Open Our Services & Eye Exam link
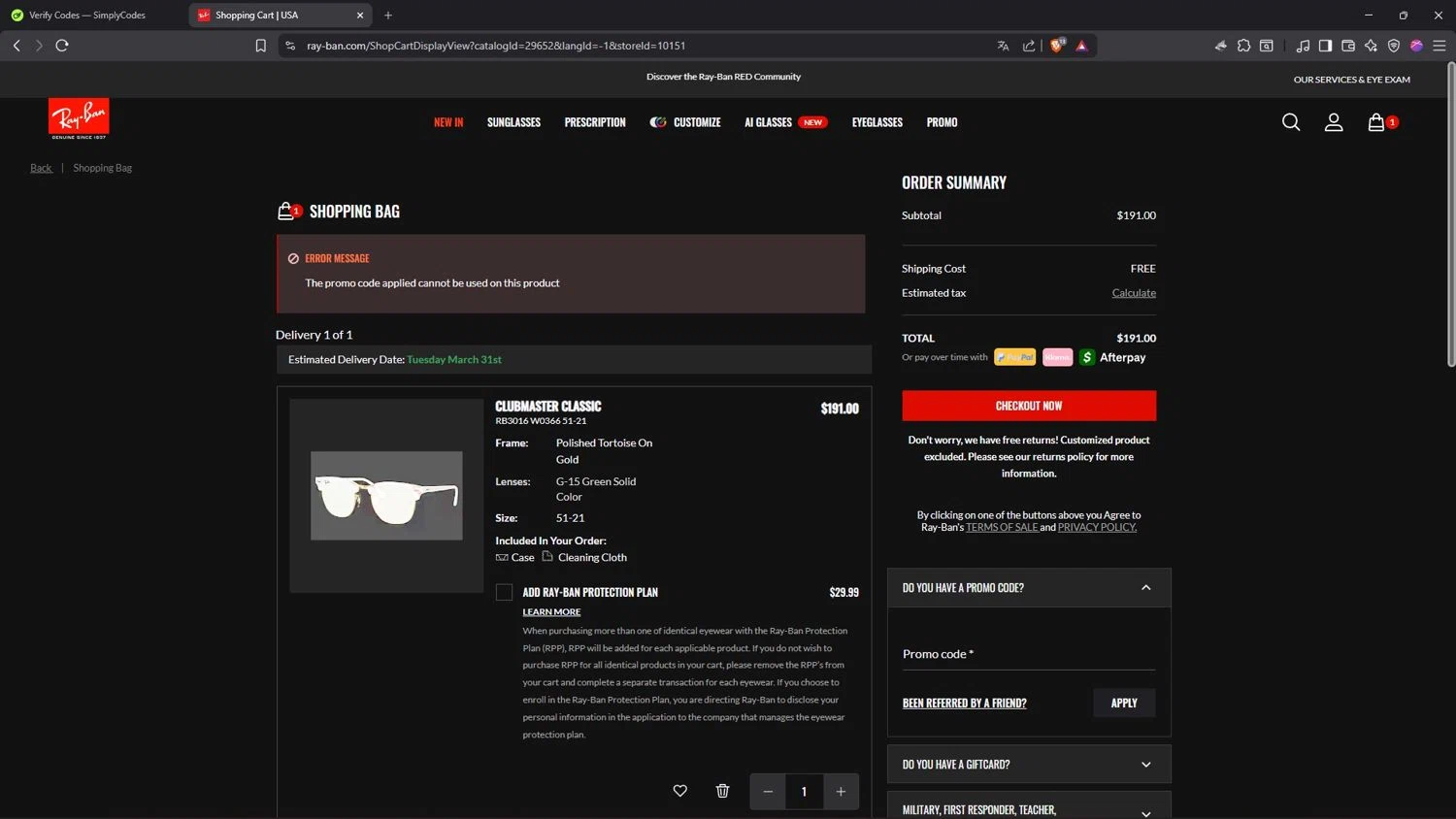Viewport: 1456px width, 819px height. 1351,80
